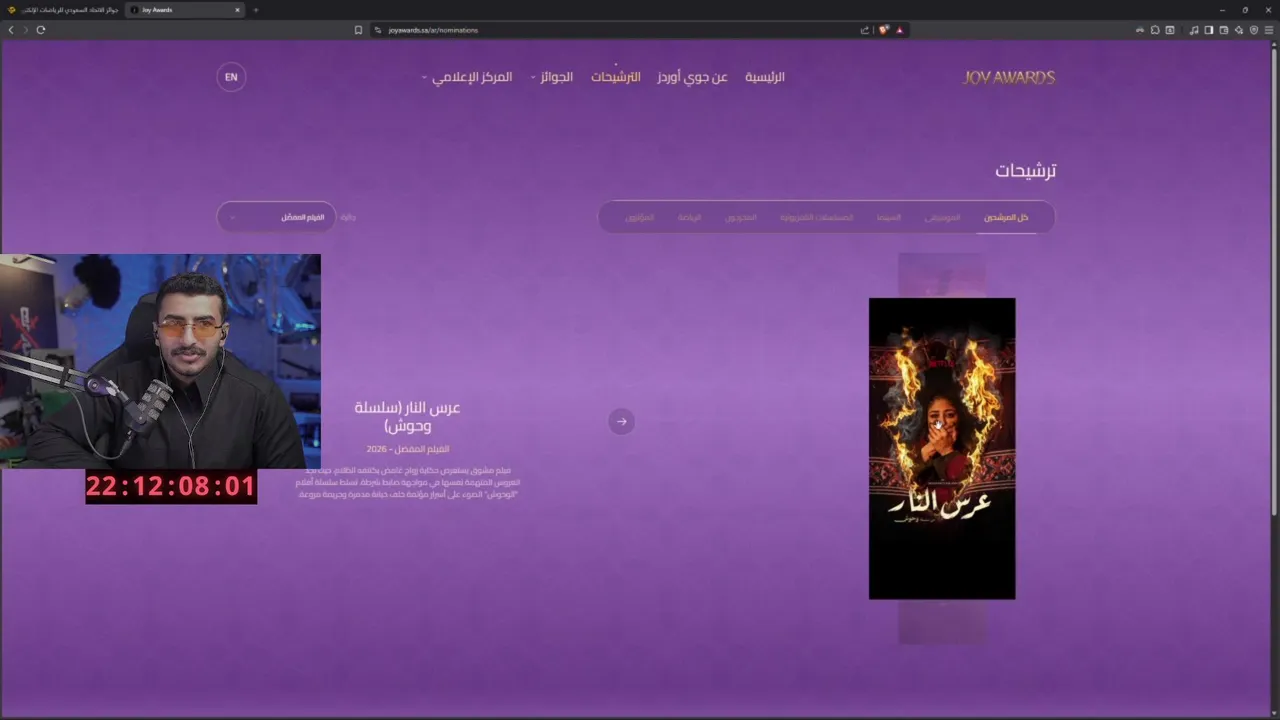Open the عن جوي أوردز menu link
Image resolution: width=1280 pixels, height=720 pixels.
click(x=692, y=77)
